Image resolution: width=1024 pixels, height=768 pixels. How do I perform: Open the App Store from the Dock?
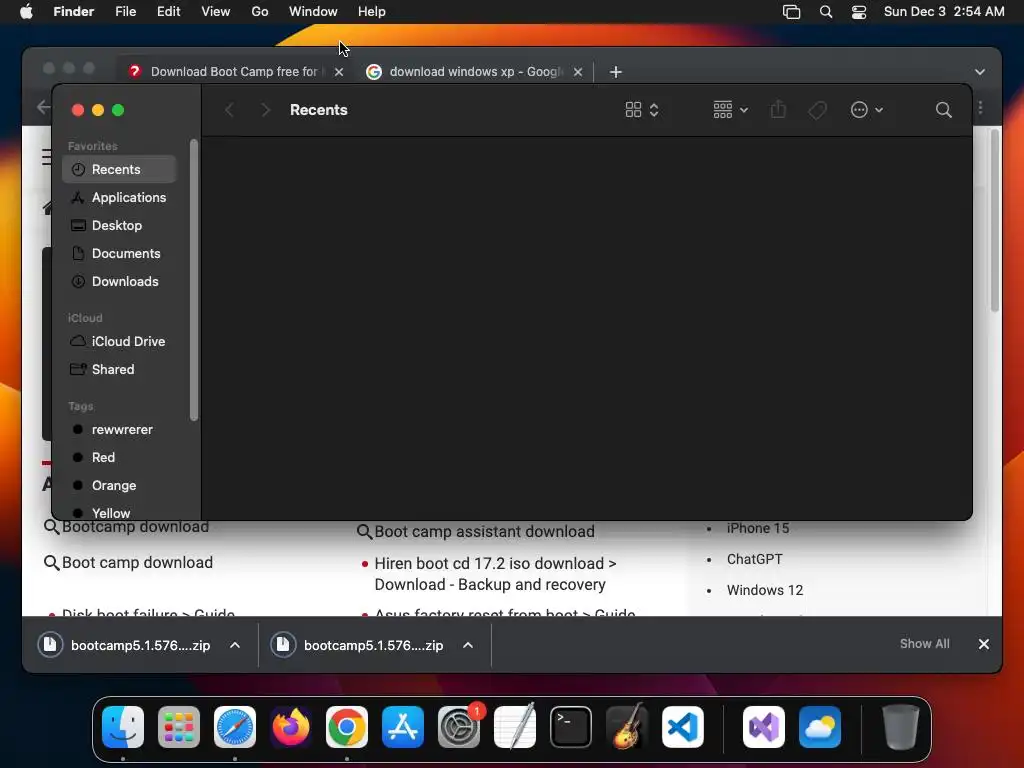pyautogui.click(x=403, y=727)
